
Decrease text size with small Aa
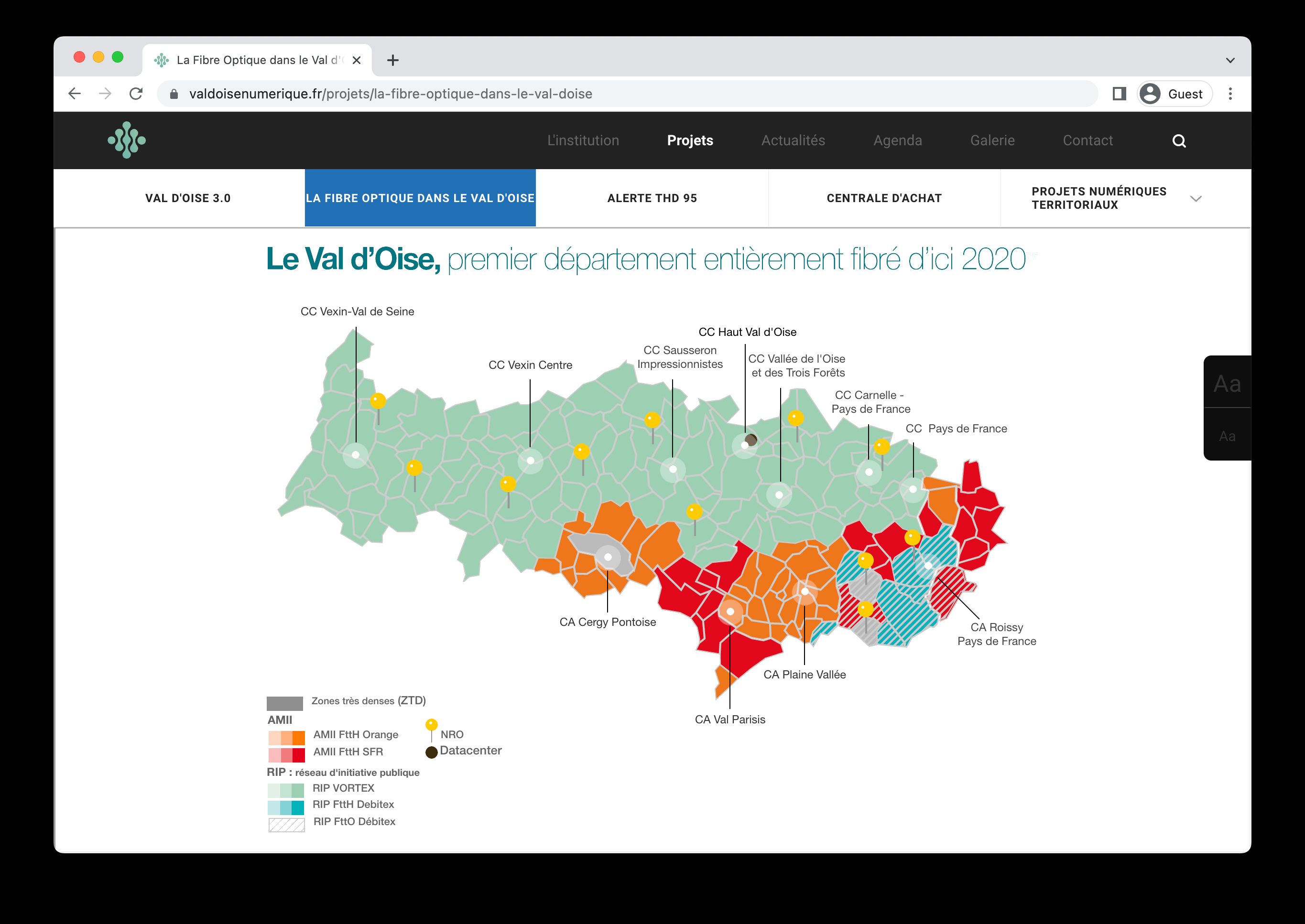1227,436
